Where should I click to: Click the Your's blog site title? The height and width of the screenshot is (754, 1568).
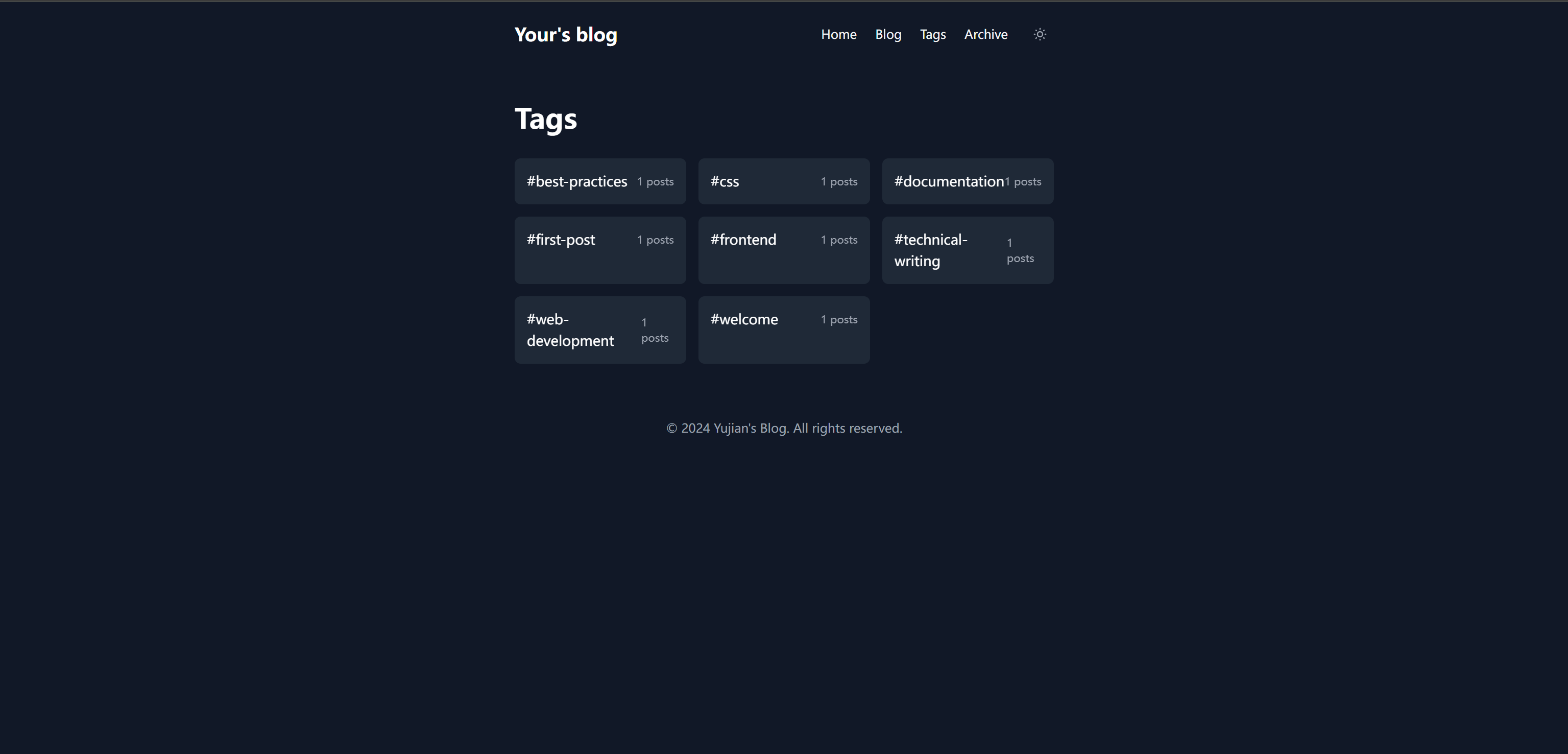click(x=566, y=35)
